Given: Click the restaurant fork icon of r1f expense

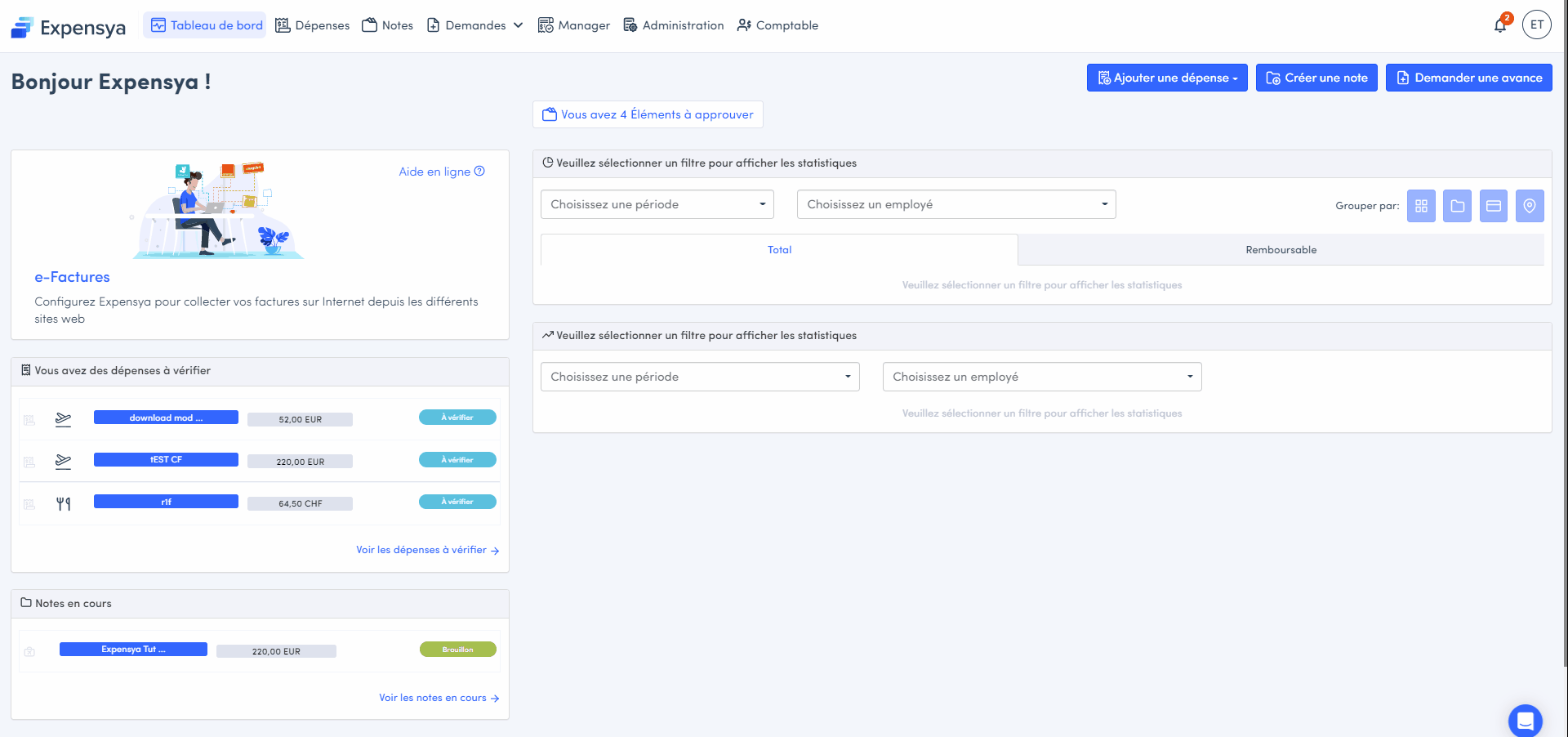Looking at the screenshot, I should pos(64,504).
